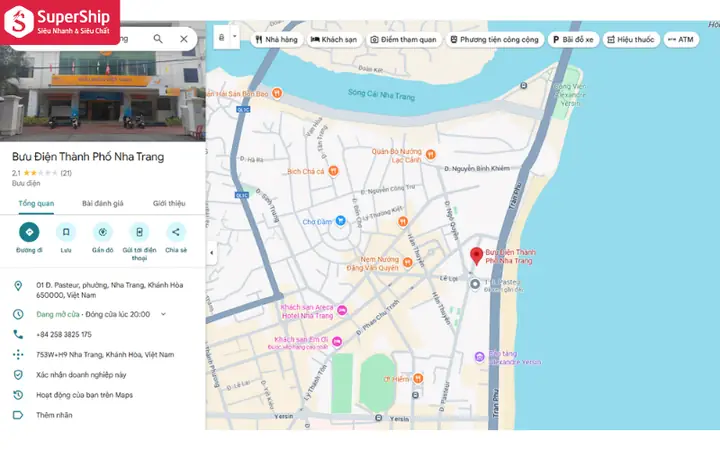Filter map by Khách sạn
Image resolution: width=720 pixels, height=450 pixels.
pyautogui.click(x=334, y=39)
